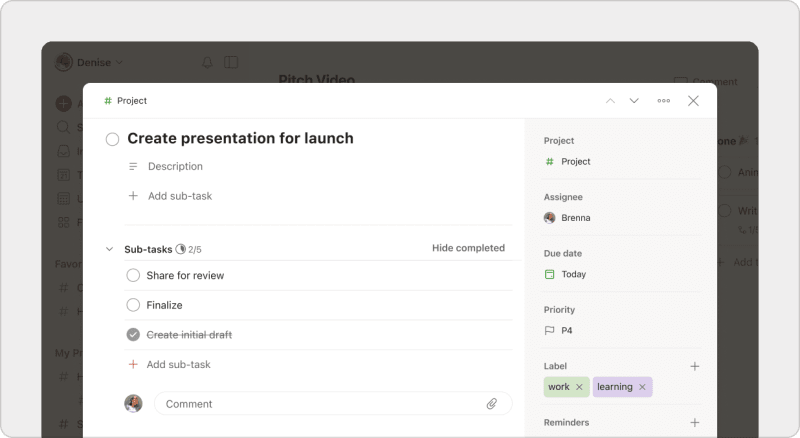Check off 'Share for review' sub-task
The image size is (800, 438).
pos(133,276)
